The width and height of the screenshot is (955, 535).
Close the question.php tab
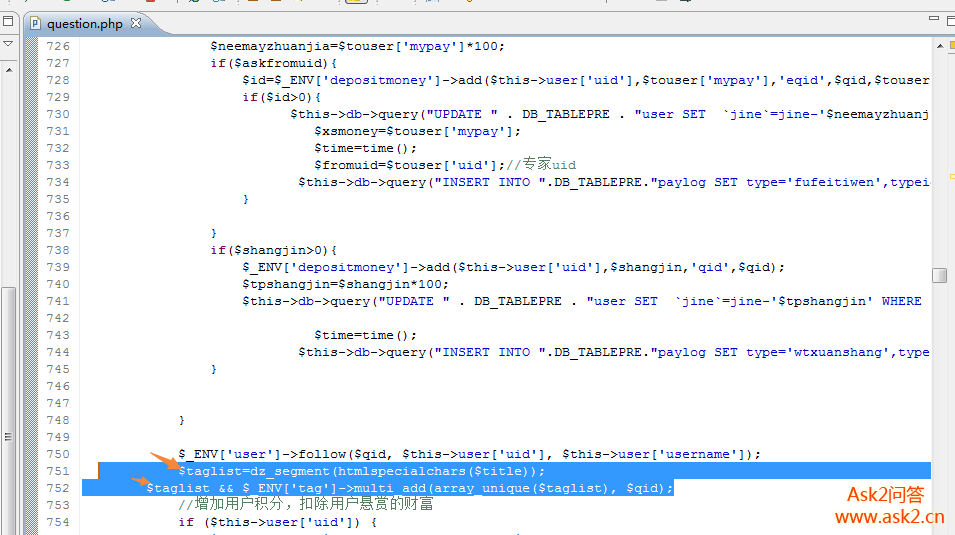pyautogui.click(x=136, y=22)
